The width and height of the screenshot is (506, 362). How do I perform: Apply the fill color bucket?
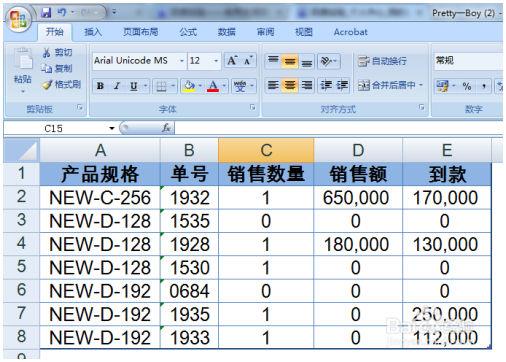point(189,86)
